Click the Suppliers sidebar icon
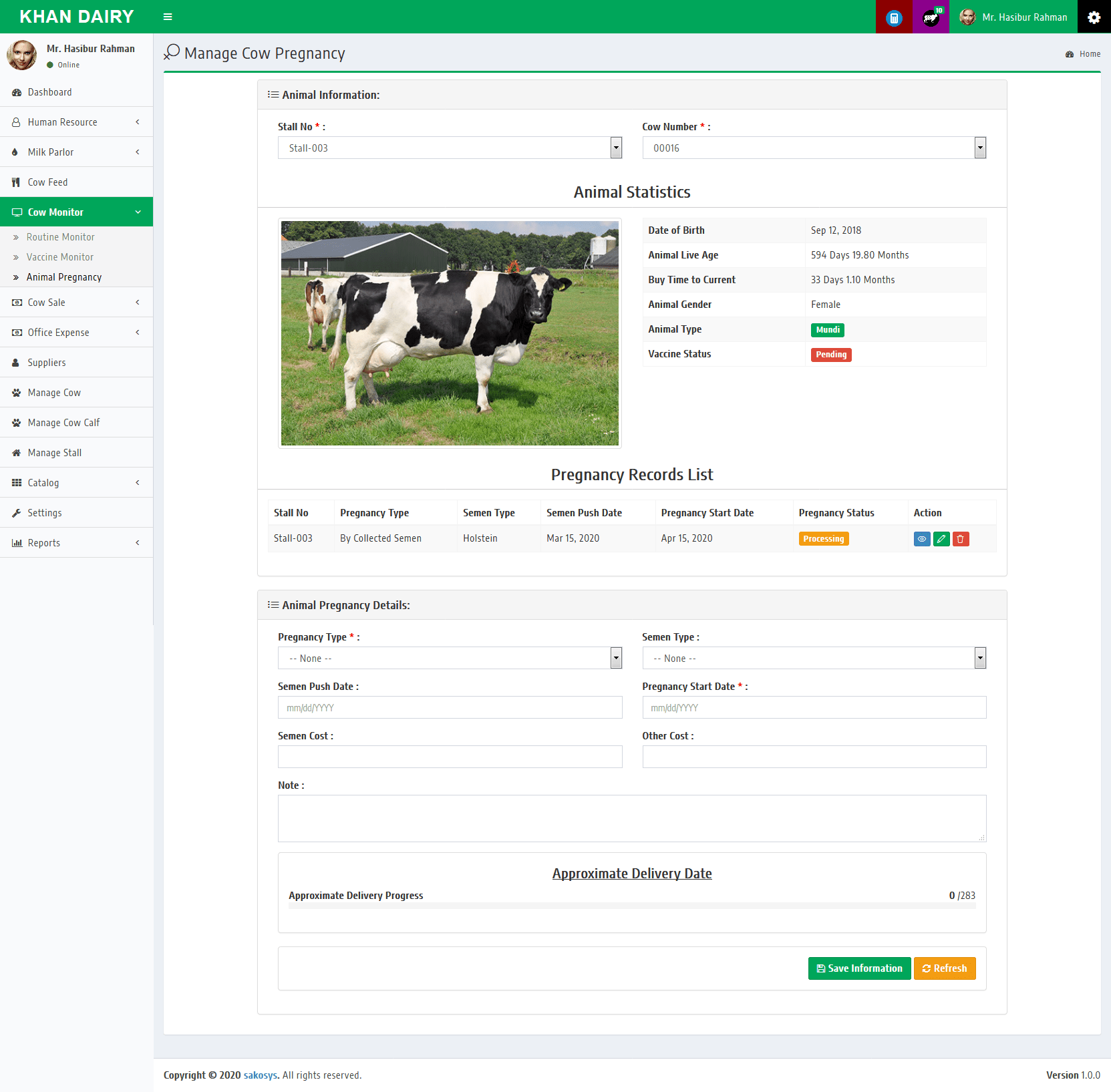This screenshot has width=1111, height=1092. click(15, 362)
